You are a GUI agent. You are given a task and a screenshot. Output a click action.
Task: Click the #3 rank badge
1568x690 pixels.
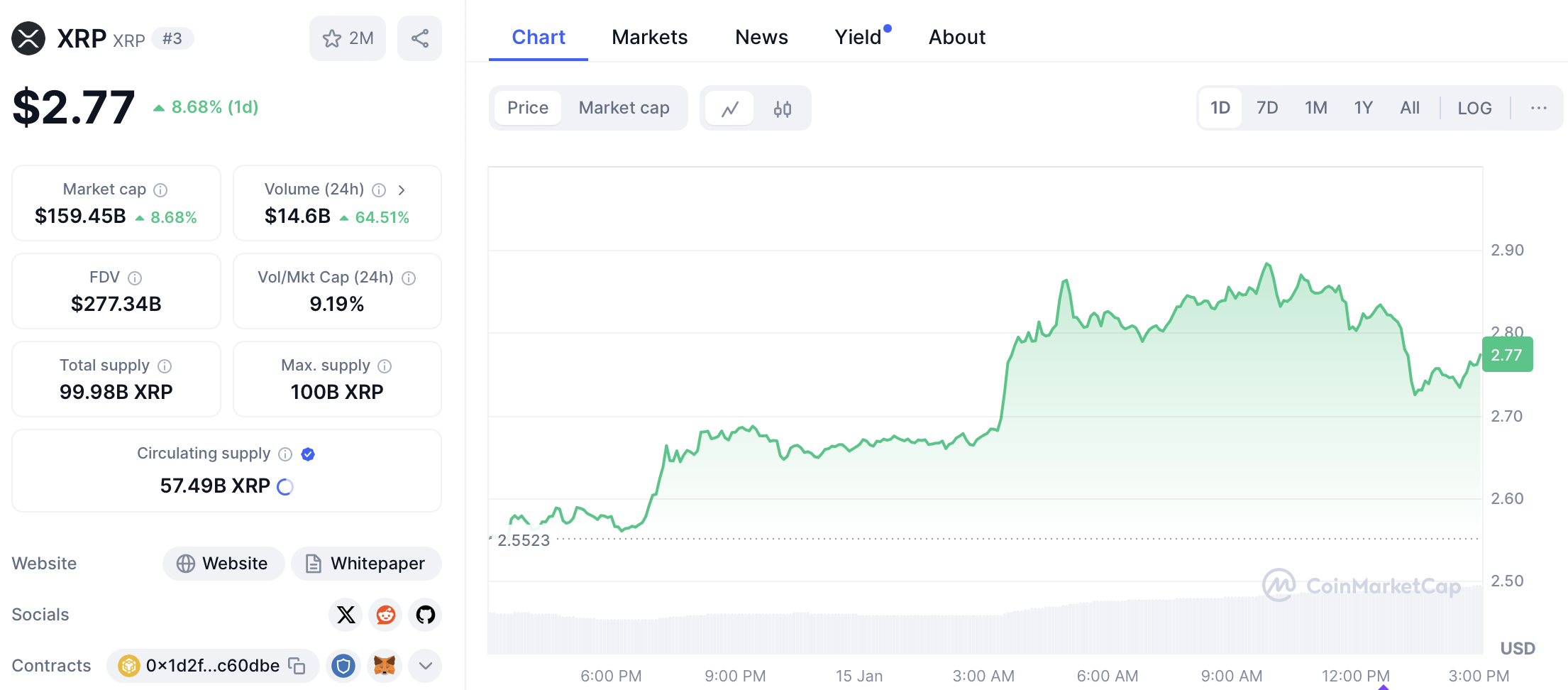172,38
